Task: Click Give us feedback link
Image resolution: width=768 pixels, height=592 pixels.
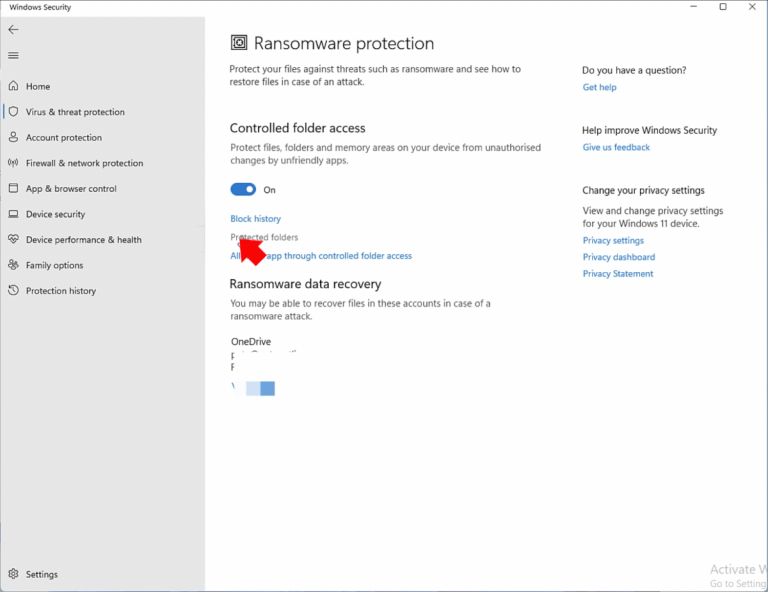Action: point(616,147)
